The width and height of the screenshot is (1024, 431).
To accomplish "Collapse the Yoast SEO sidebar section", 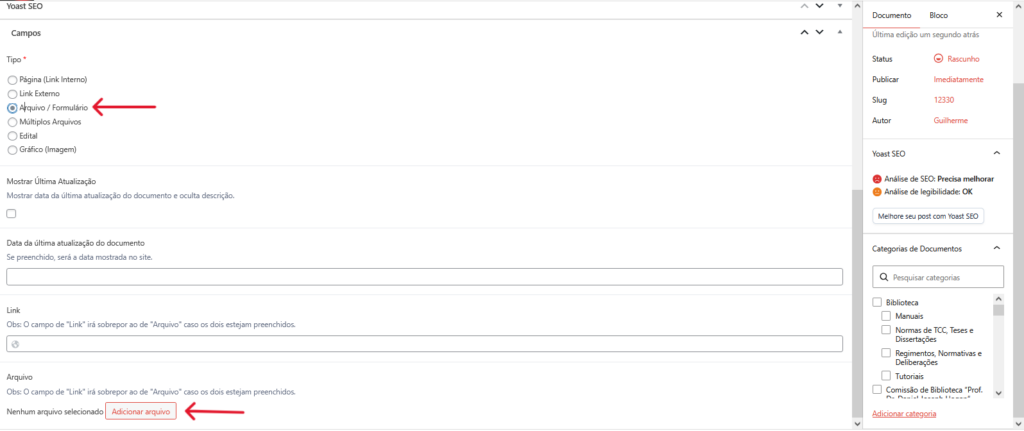I will pos(996,153).
